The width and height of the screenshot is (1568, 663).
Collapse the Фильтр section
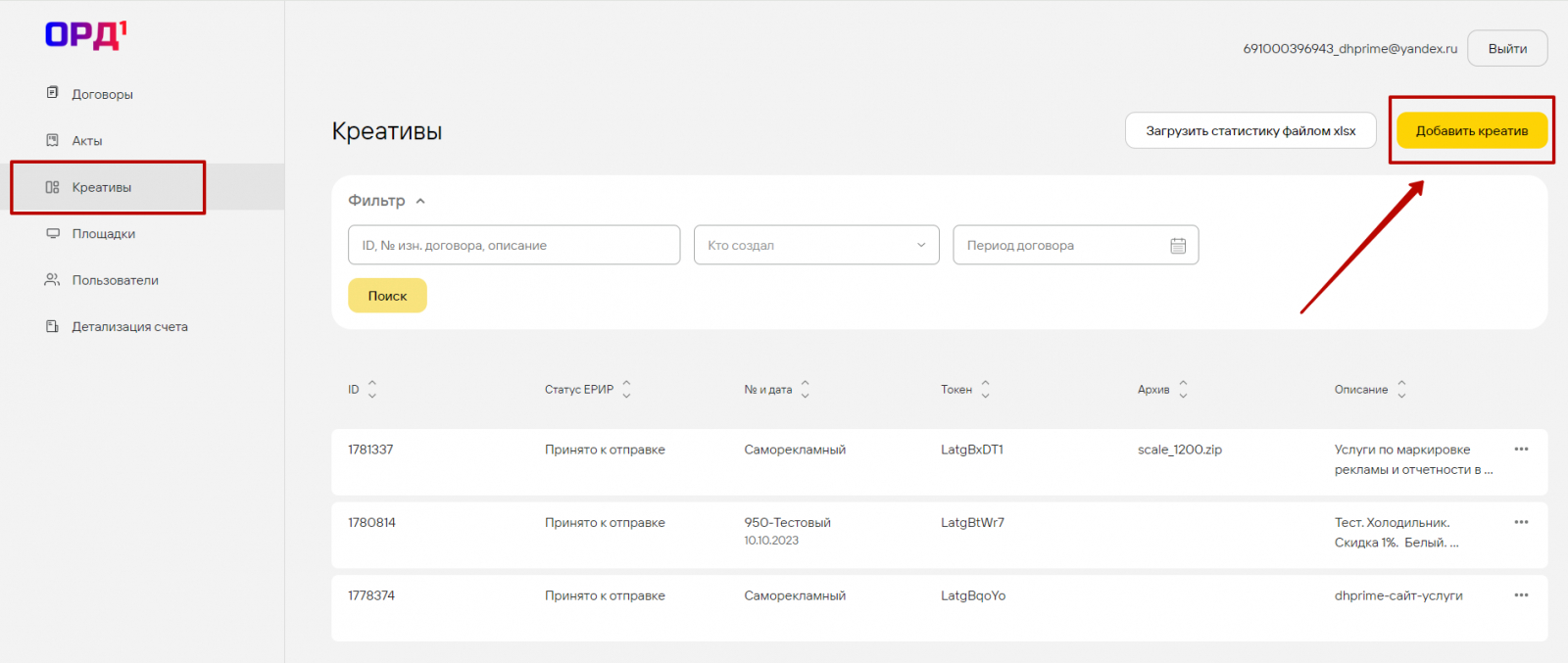point(420,201)
